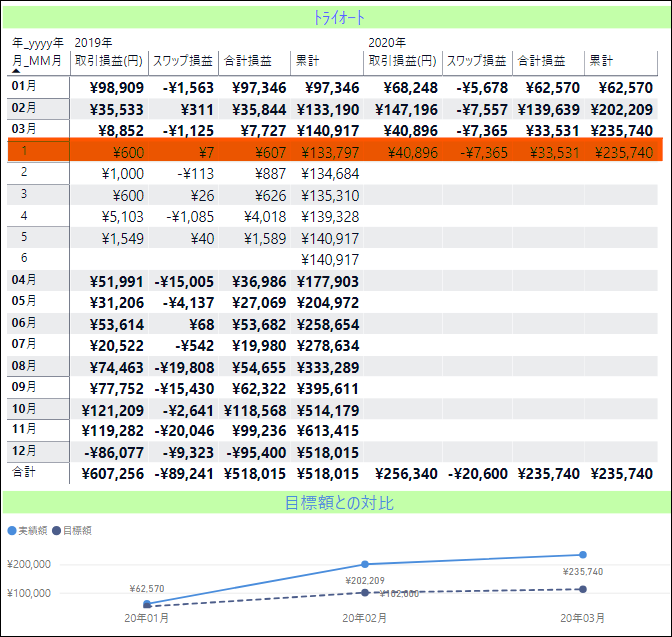672x637 pixels.
Task: Click the ¥62,570 chart data label
Action: pyautogui.click(x=147, y=589)
